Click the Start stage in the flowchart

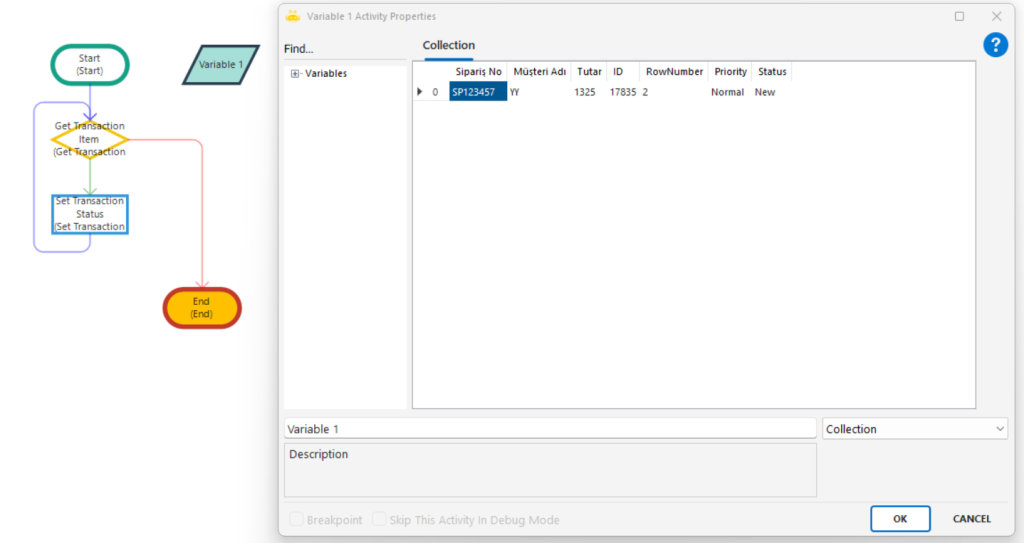[x=90, y=64]
